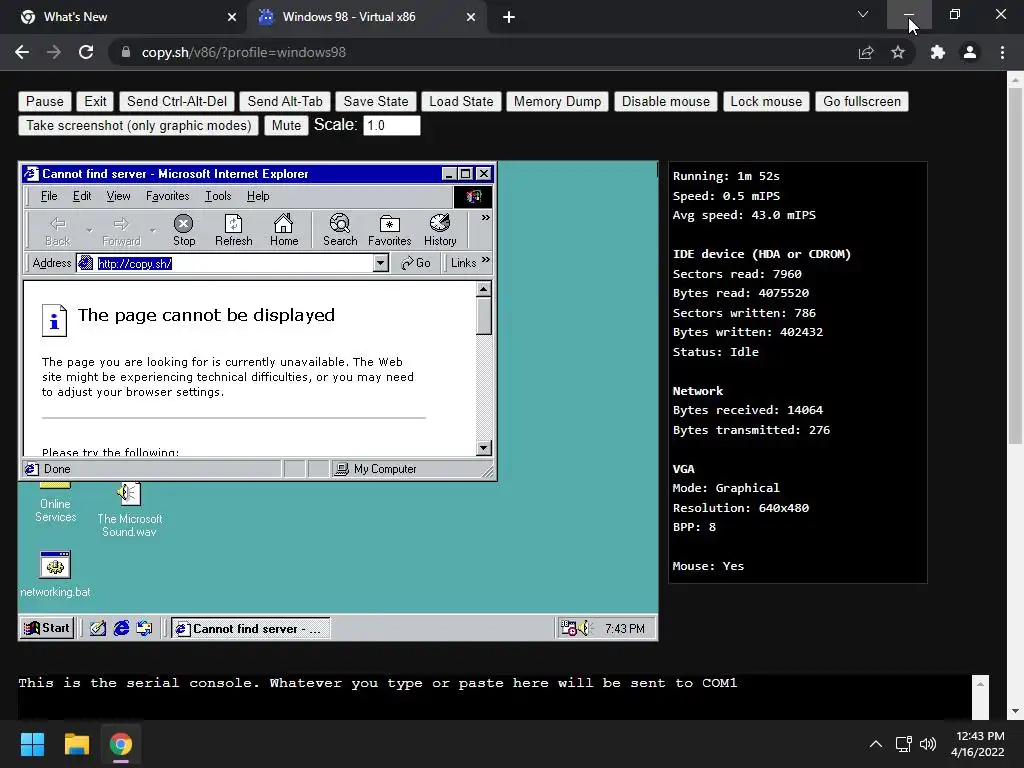1024x768 pixels.
Task: Toggle the Pause emulation button
Action: pos(44,101)
